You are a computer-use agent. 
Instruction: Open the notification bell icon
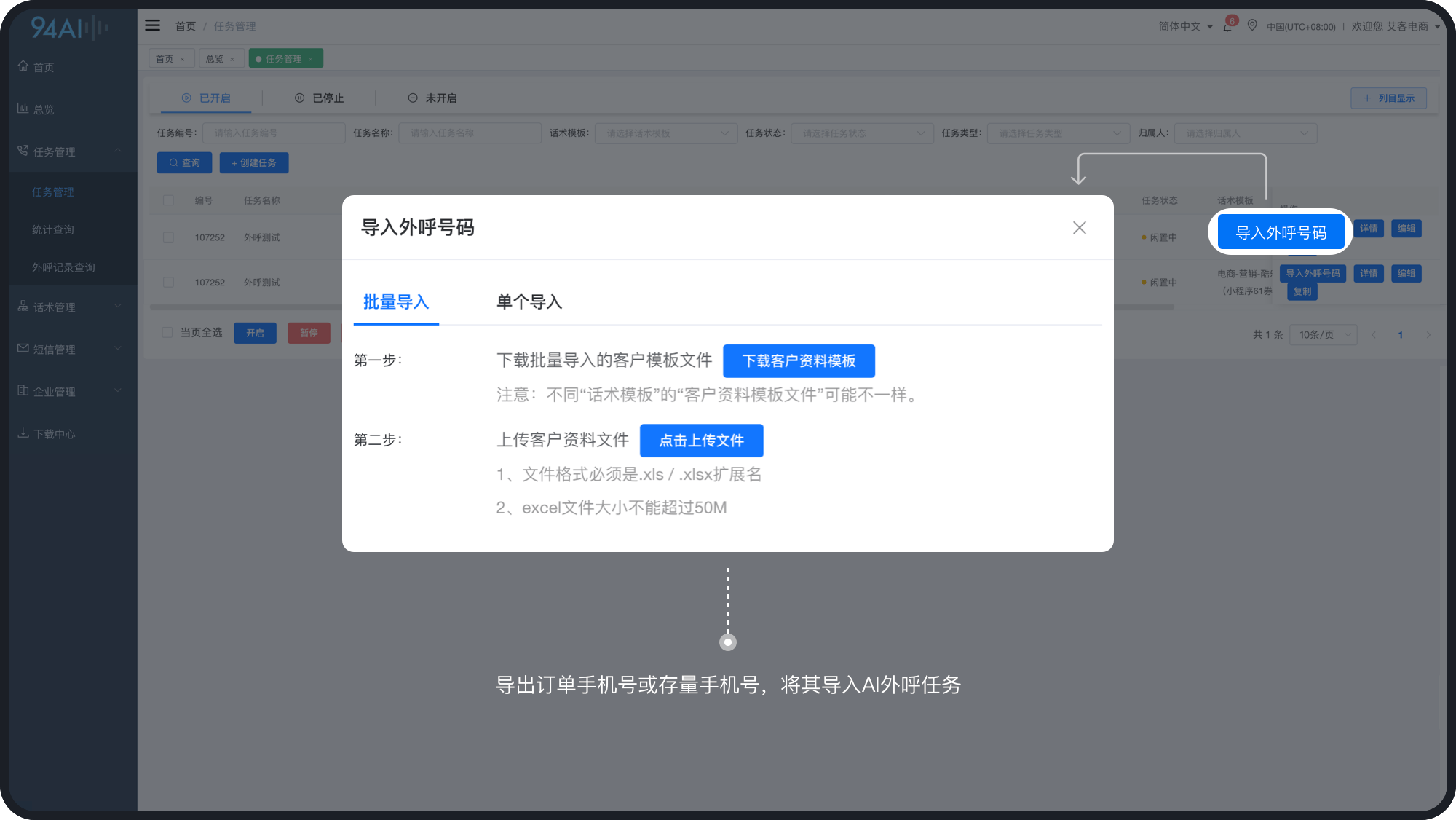pos(1227,26)
